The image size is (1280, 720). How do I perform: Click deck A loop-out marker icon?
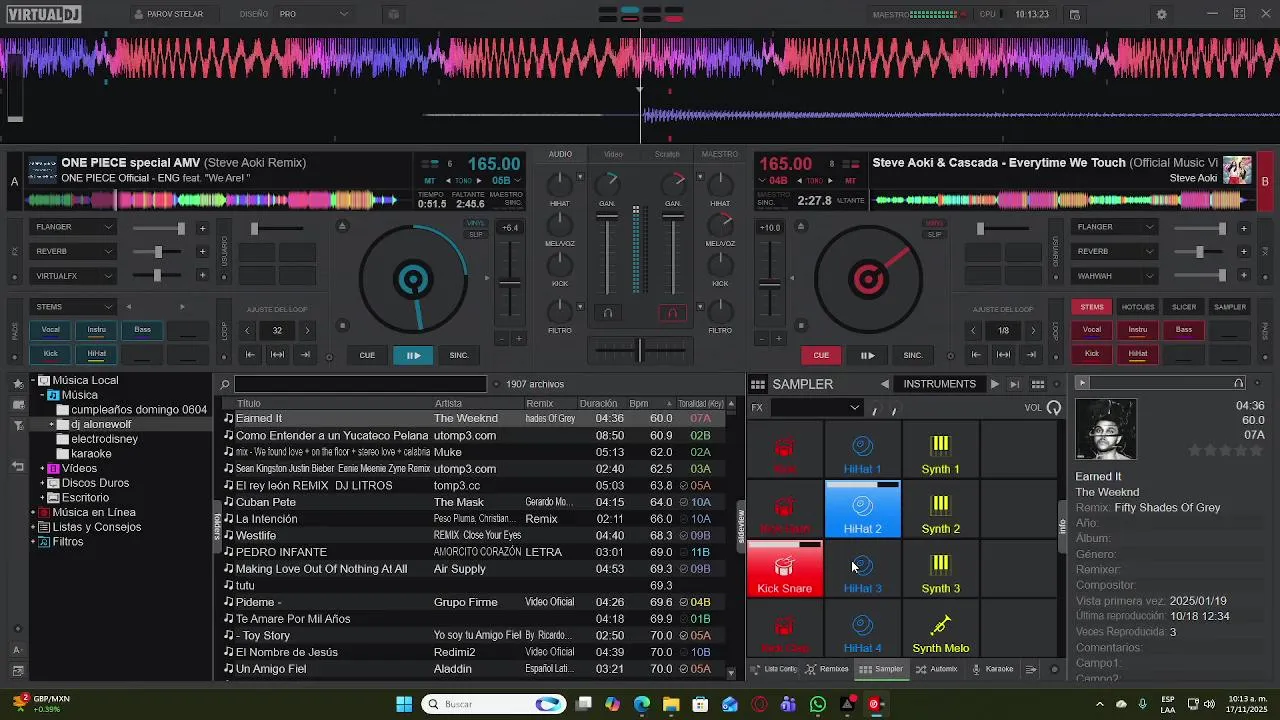coord(305,355)
